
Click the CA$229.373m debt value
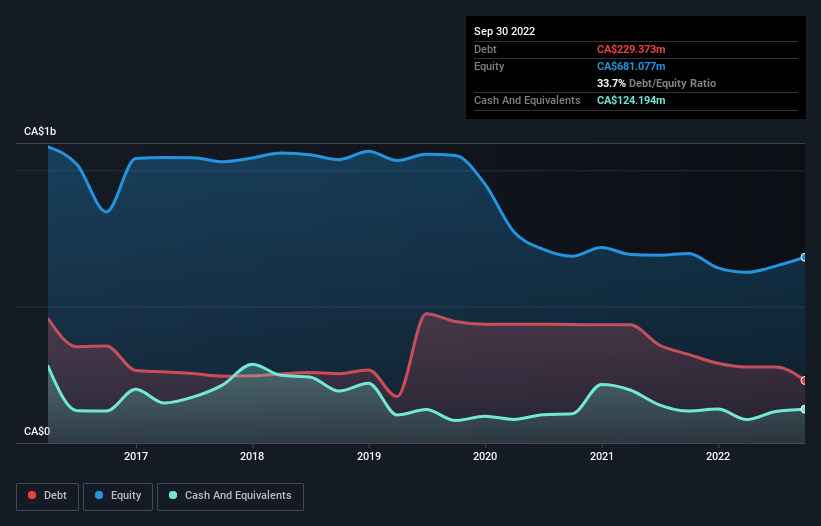coord(631,49)
